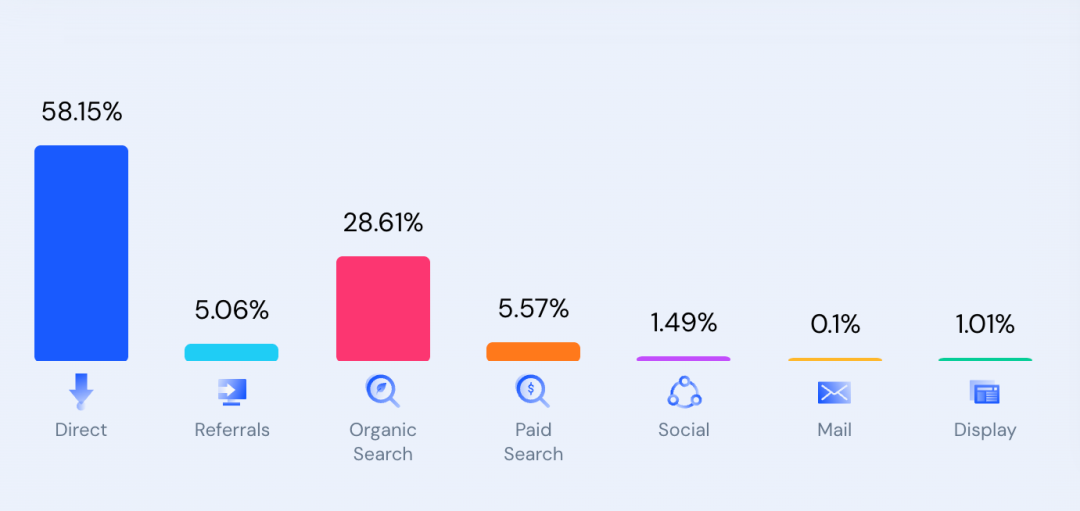The height and width of the screenshot is (511, 1080).
Task: Click the Display ad windows icon
Action: coord(984,392)
